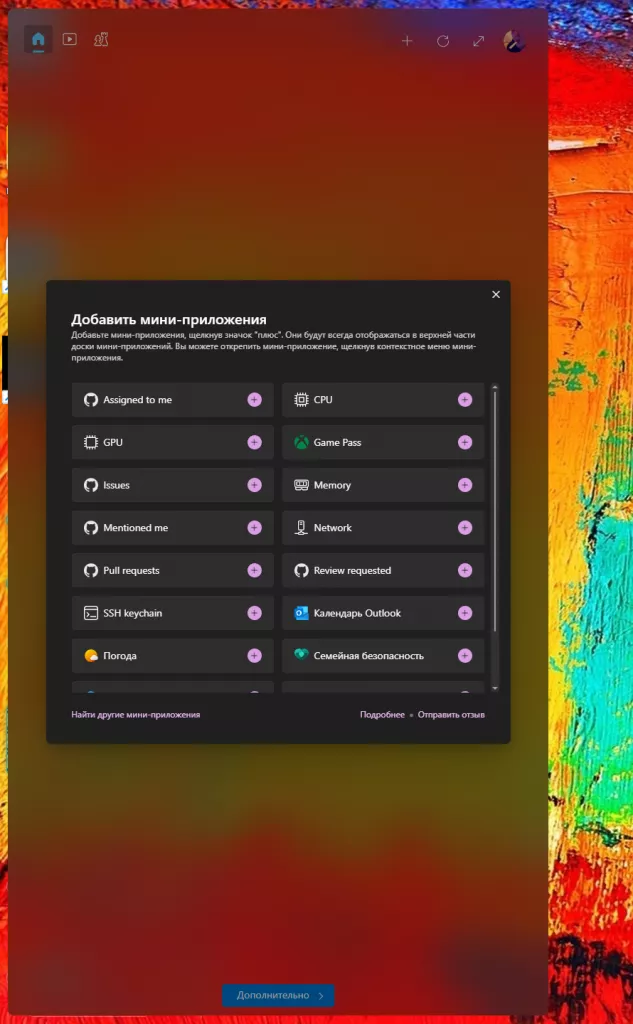Click the GitHub icon beside Assigned to me
Image resolution: width=633 pixels, height=1024 pixels.
tap(91, 400)
